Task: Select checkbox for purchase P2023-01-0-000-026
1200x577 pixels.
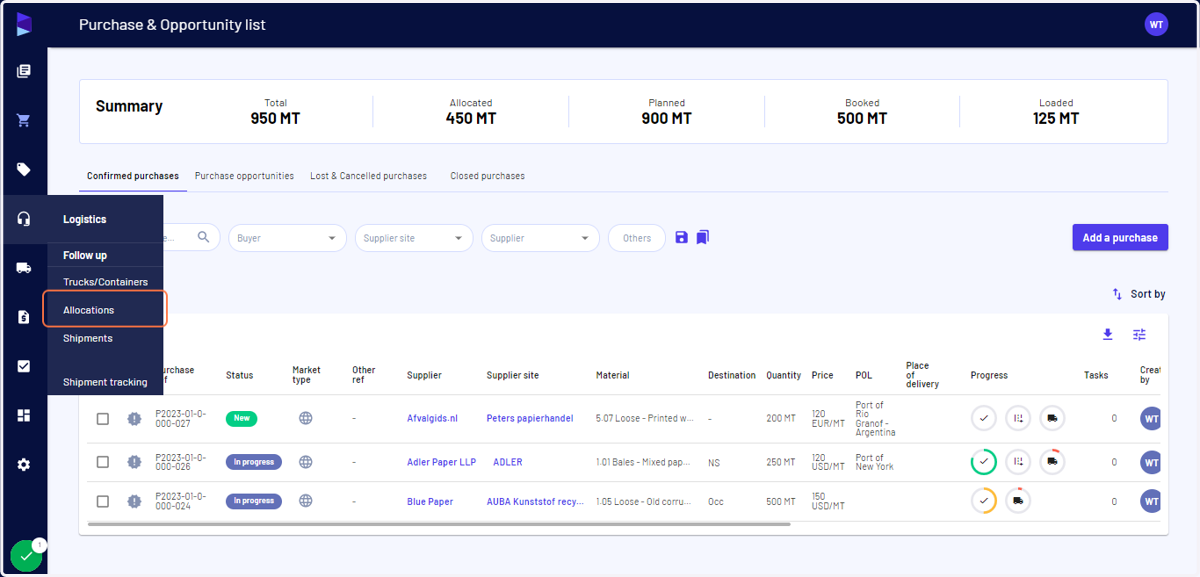Action: [x=103, y=462]
